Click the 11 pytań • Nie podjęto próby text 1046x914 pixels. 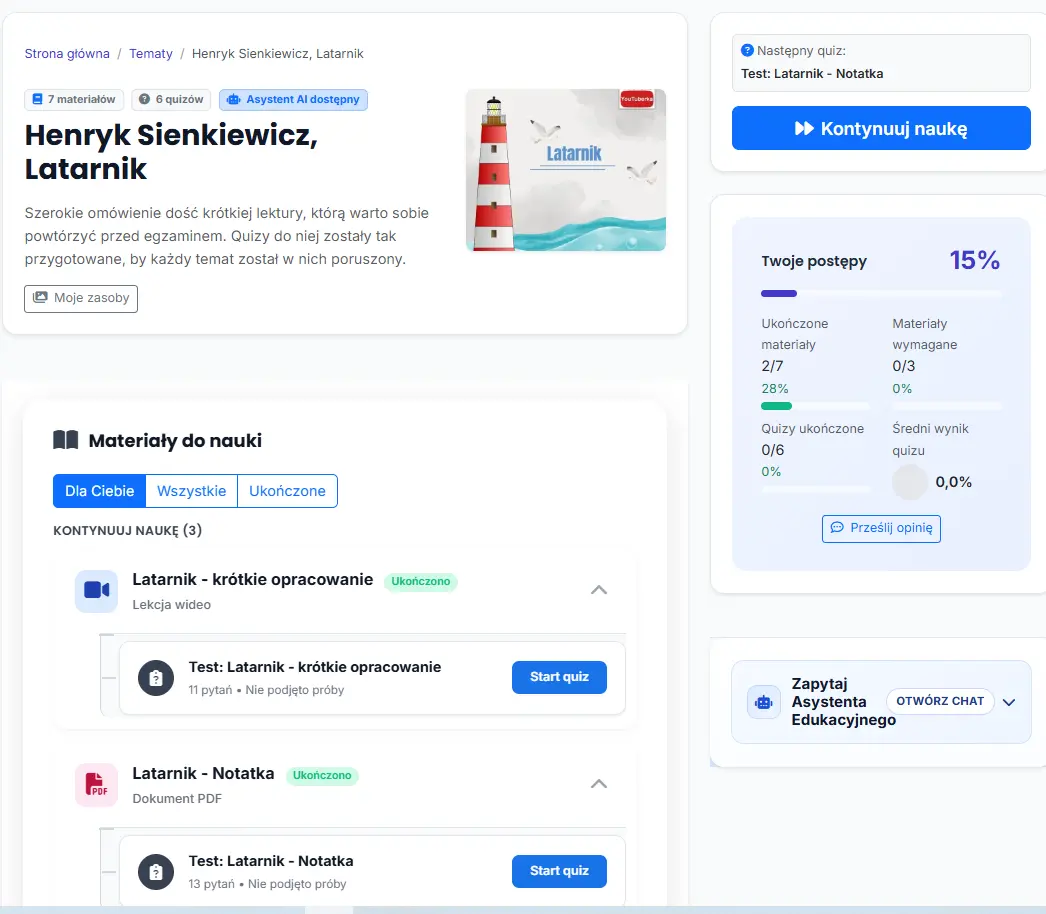(266, 690)
